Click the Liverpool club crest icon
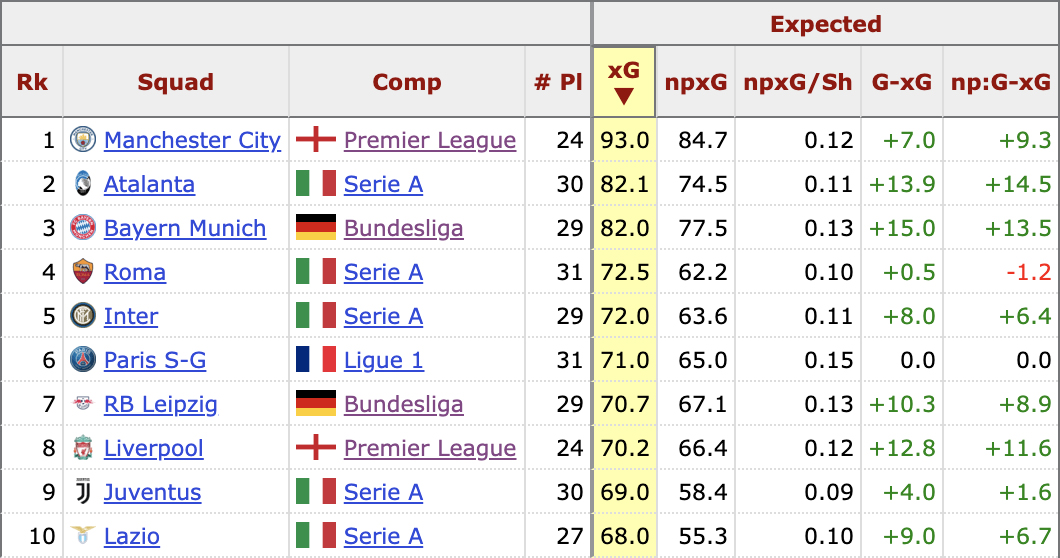The image size is (1060, 558). point(83,448)
